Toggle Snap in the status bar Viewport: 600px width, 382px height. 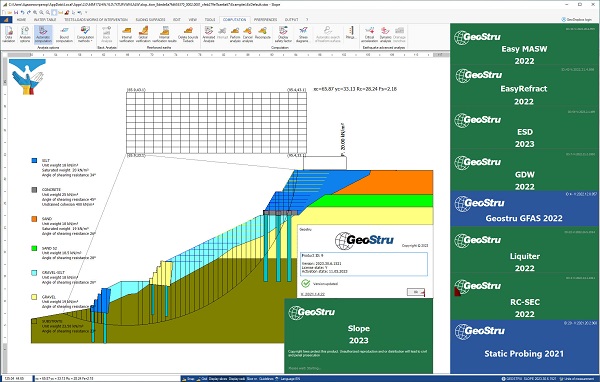188,379
